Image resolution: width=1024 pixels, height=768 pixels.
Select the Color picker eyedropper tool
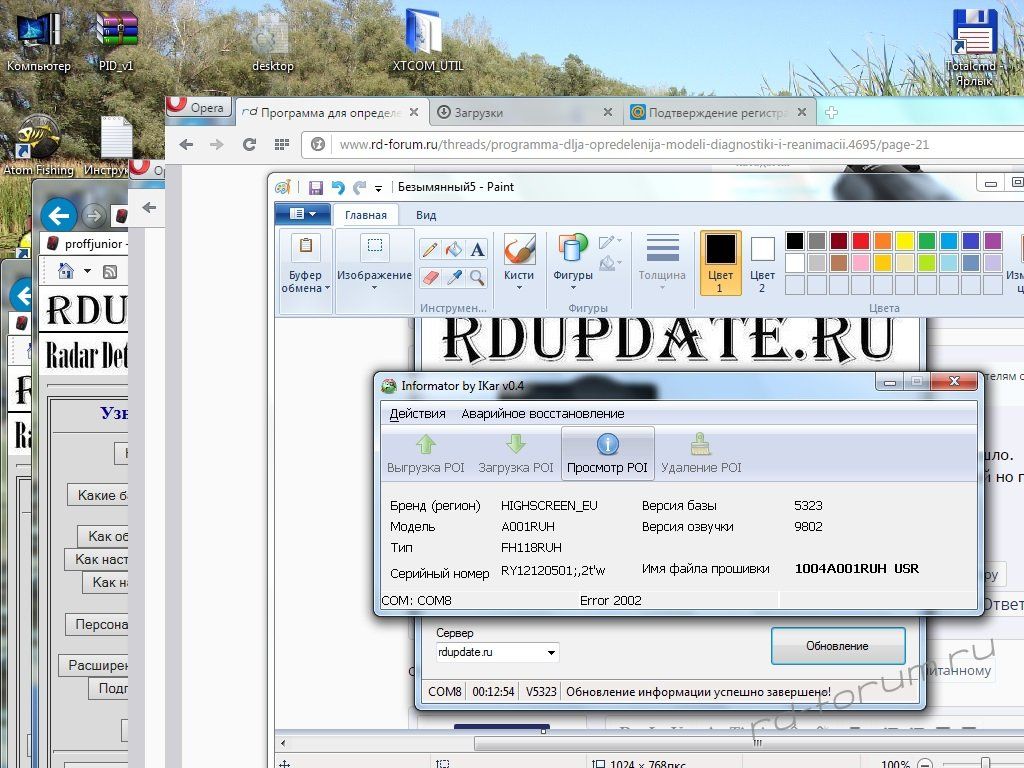454,277
